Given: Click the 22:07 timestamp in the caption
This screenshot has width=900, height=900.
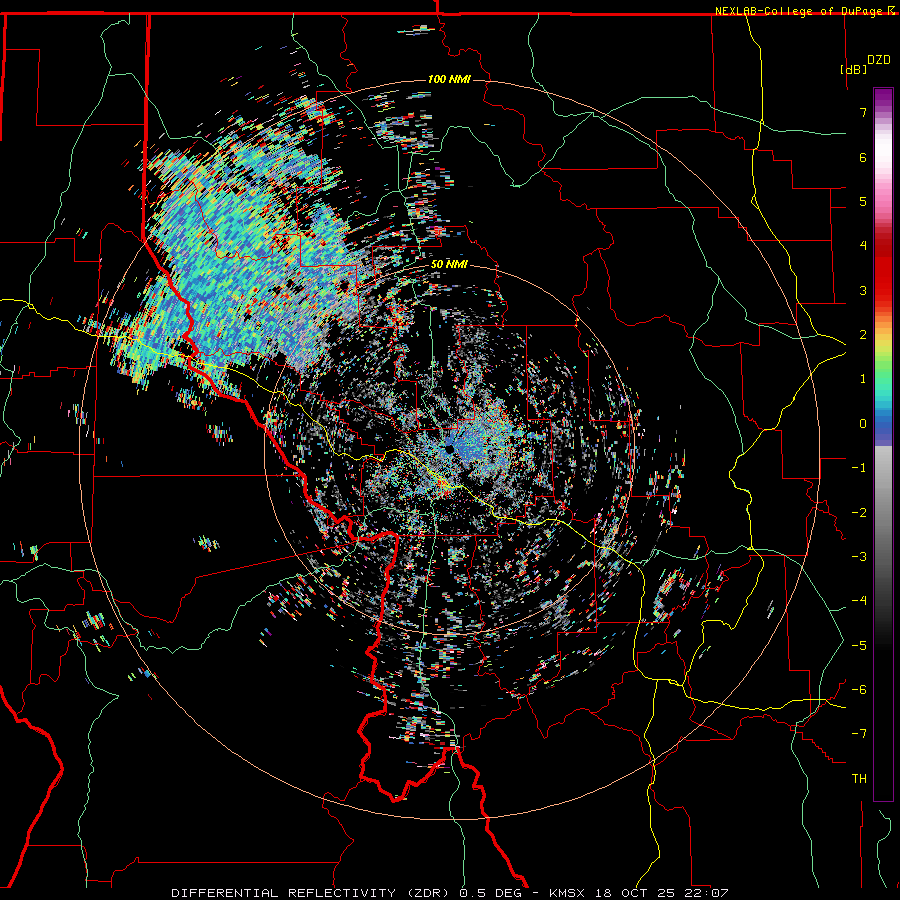Looking at the screenshot, I should [707, 893].
